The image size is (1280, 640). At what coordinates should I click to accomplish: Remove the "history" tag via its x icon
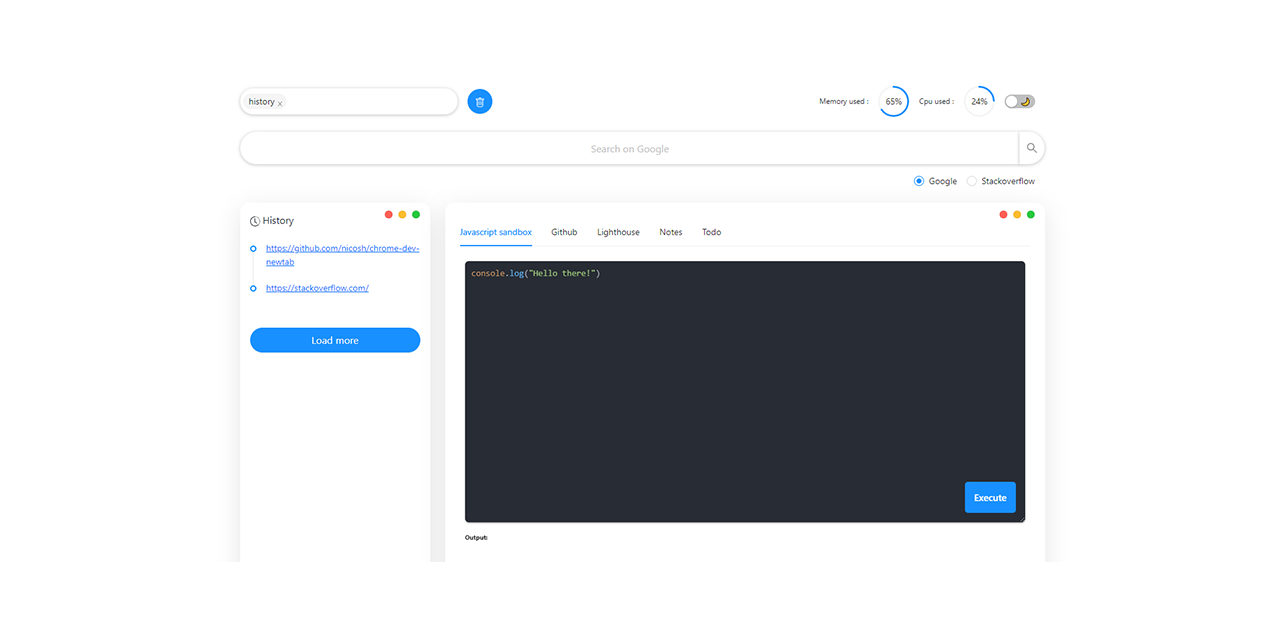(280, 102)
